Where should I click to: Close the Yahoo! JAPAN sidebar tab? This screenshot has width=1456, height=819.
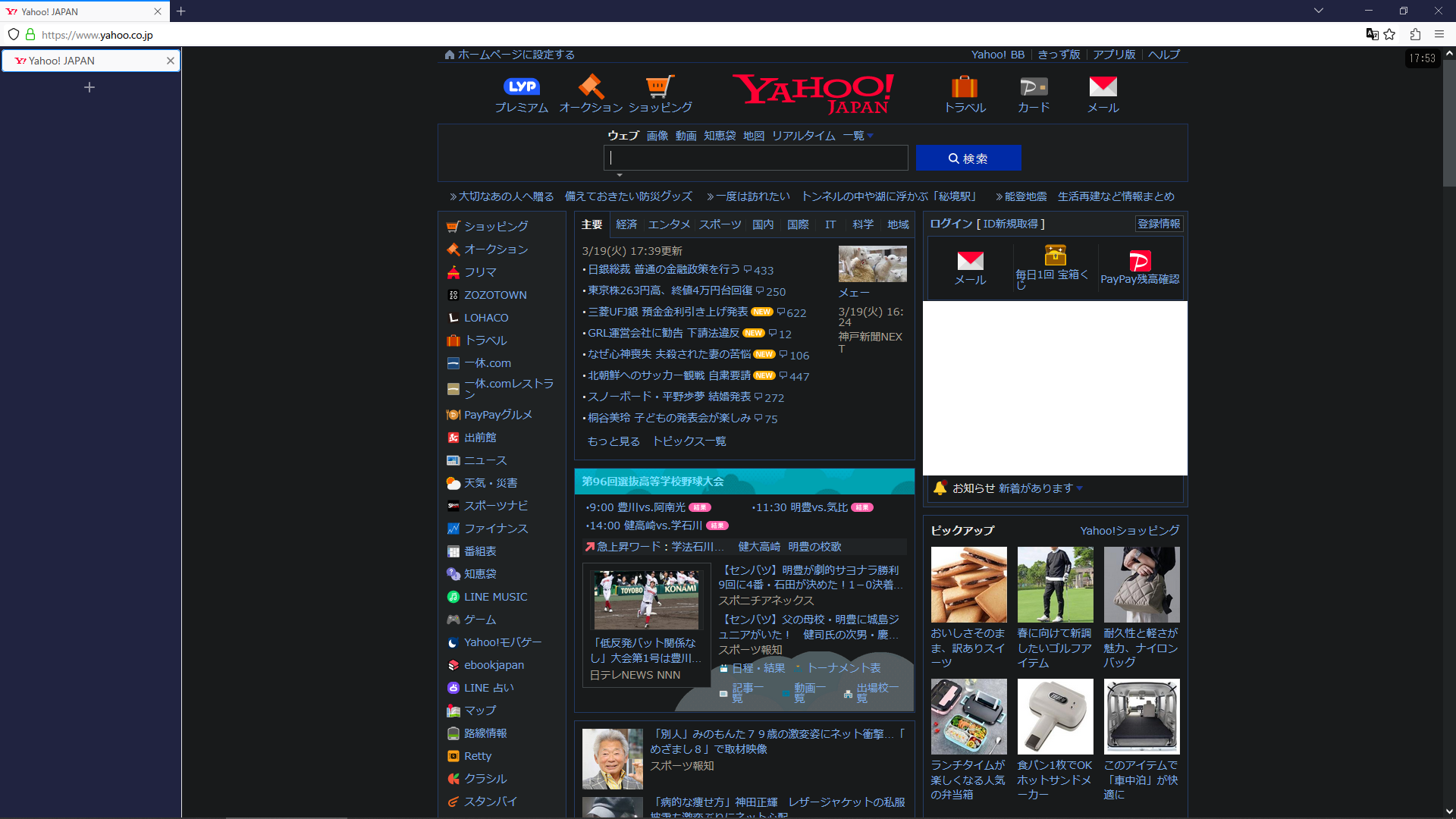pyautogui.click(x=170, y=61)
